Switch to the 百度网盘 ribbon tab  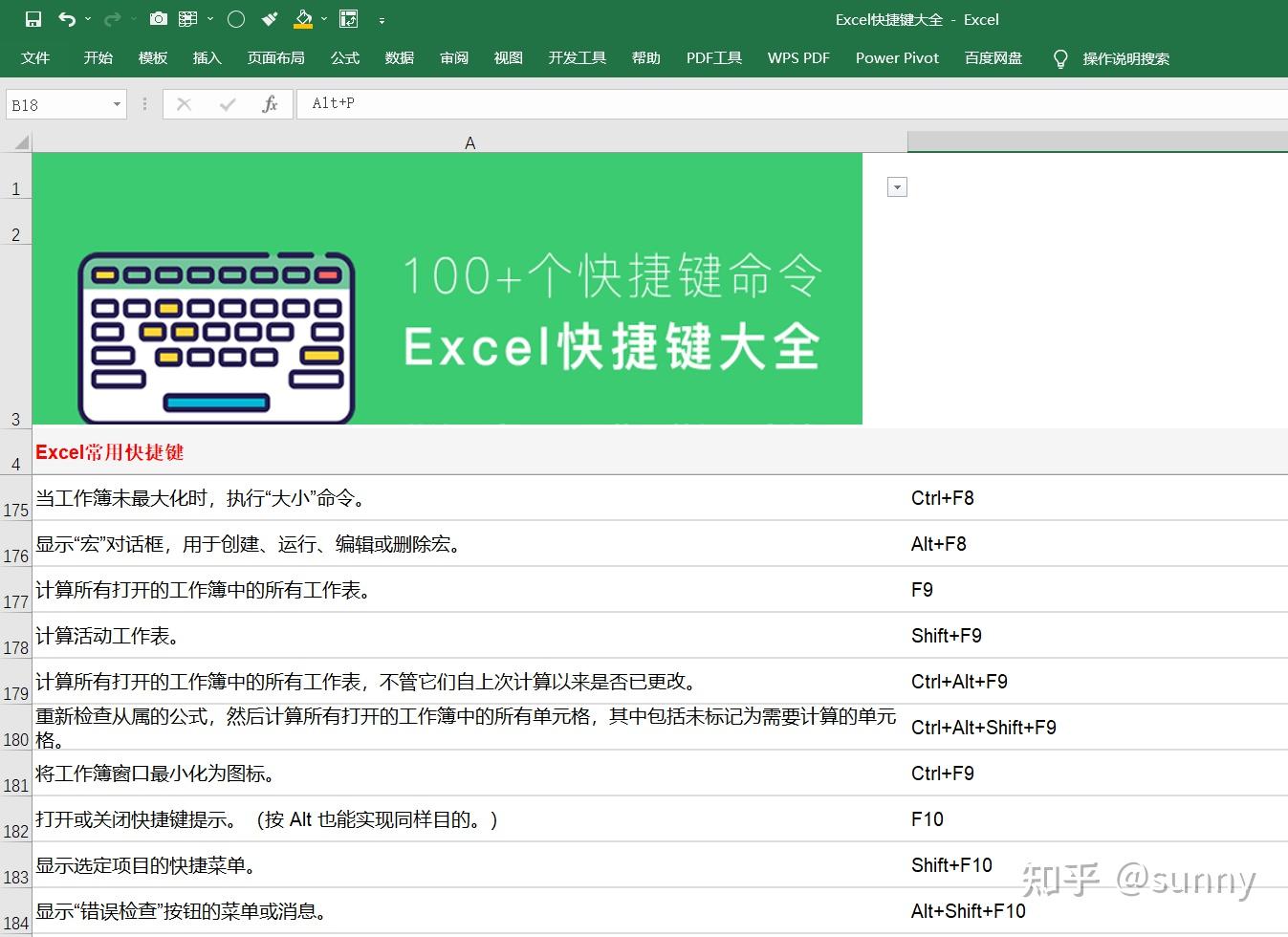click(993, 58)
